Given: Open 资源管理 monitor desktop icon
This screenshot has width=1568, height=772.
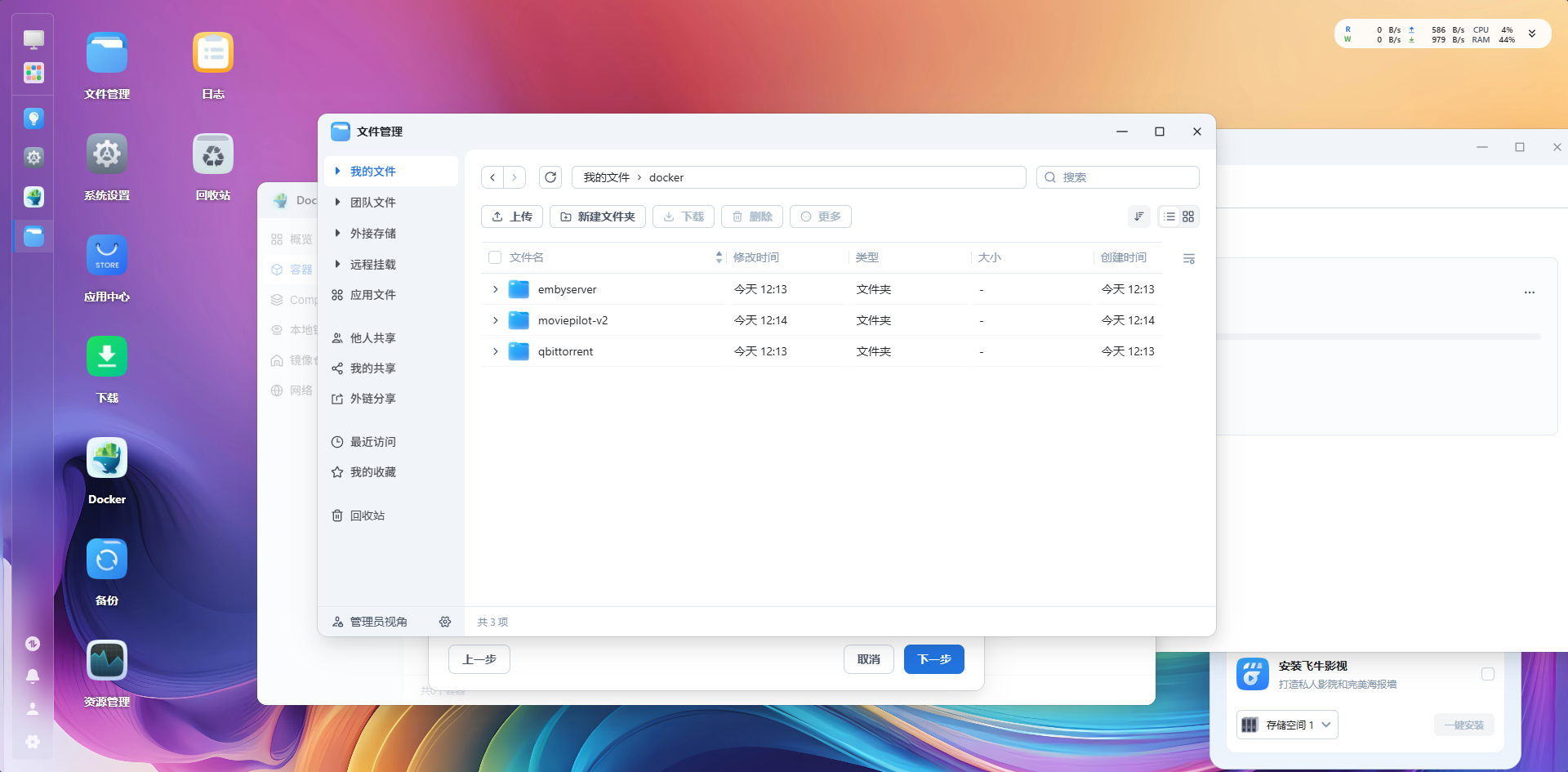Looking at the screenshot, I should coord(107,661).
